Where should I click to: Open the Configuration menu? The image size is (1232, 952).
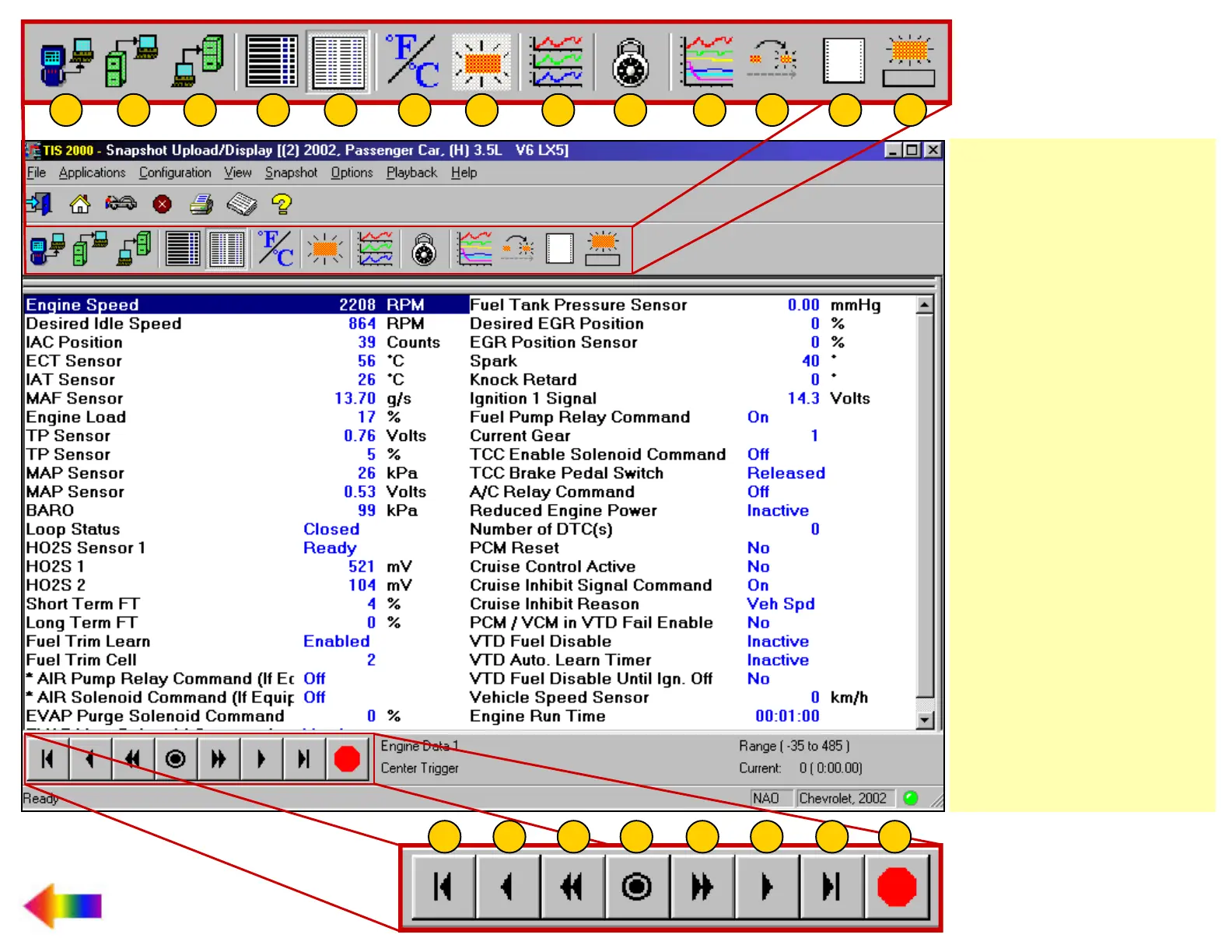pyautogui.click(x=175, y=173)
